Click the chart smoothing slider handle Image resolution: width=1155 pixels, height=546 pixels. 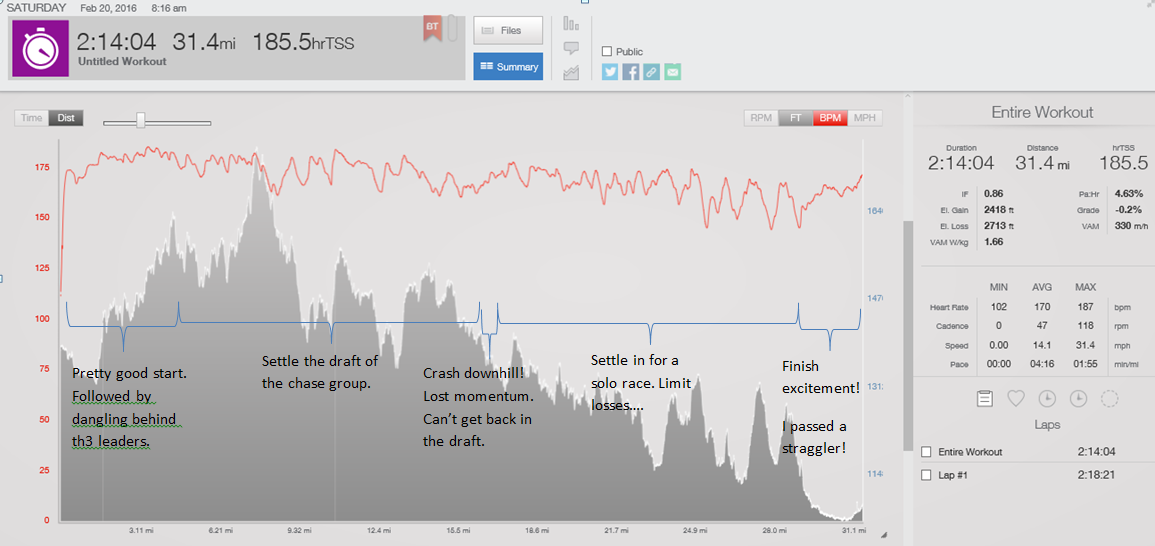(141, 120)
